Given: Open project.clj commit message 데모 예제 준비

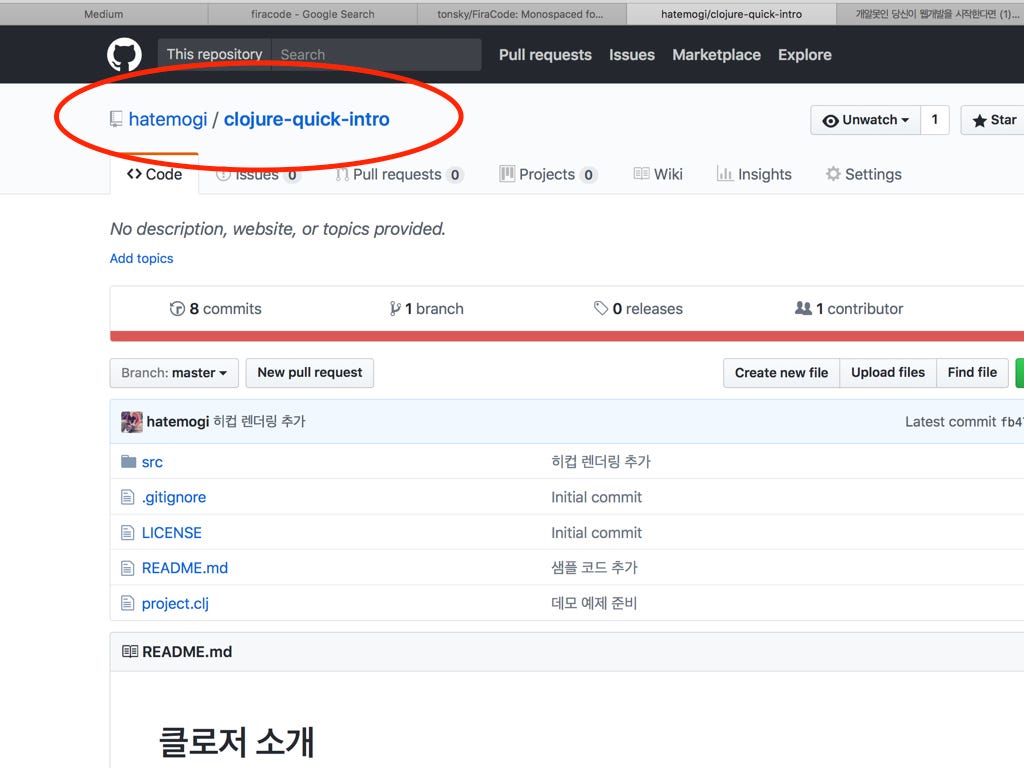Looking at the screenshot, I should pos(594,603).
